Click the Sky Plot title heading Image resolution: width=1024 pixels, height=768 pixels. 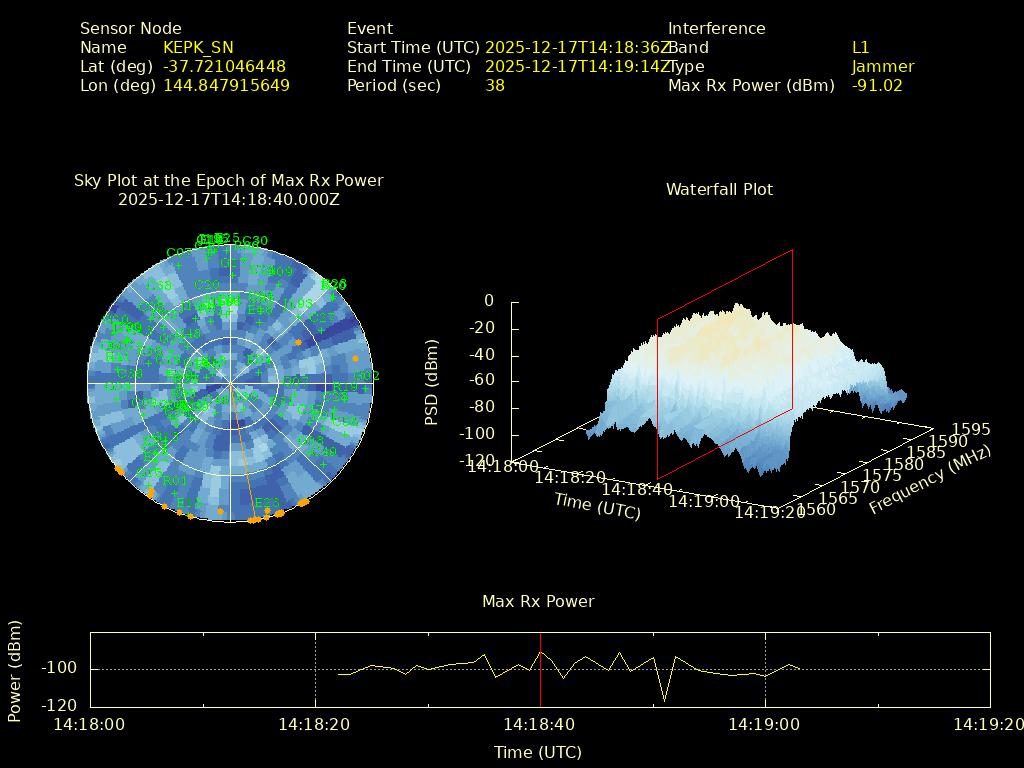click(228, 181)
